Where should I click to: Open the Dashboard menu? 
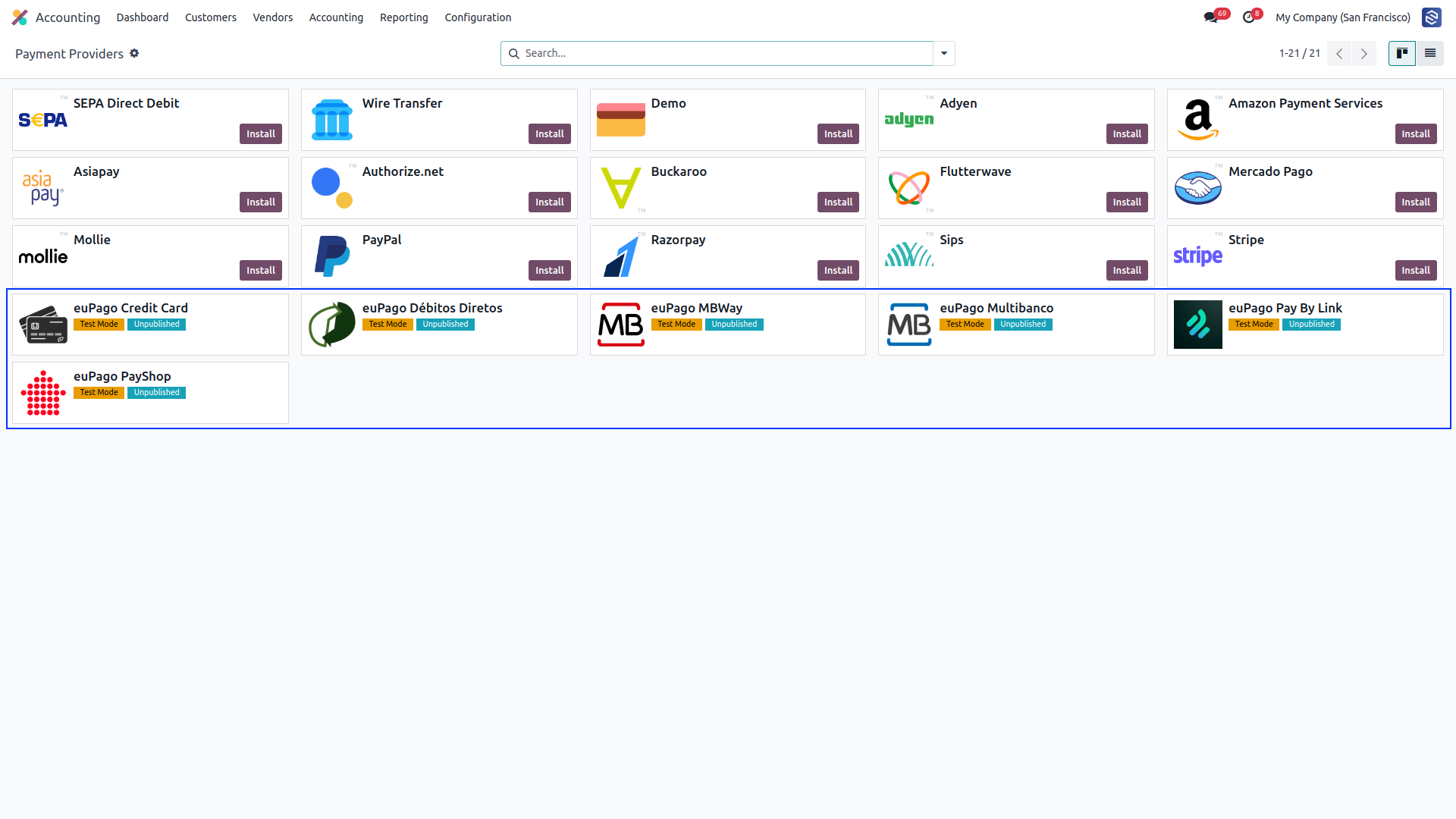[x=143, y=17]
